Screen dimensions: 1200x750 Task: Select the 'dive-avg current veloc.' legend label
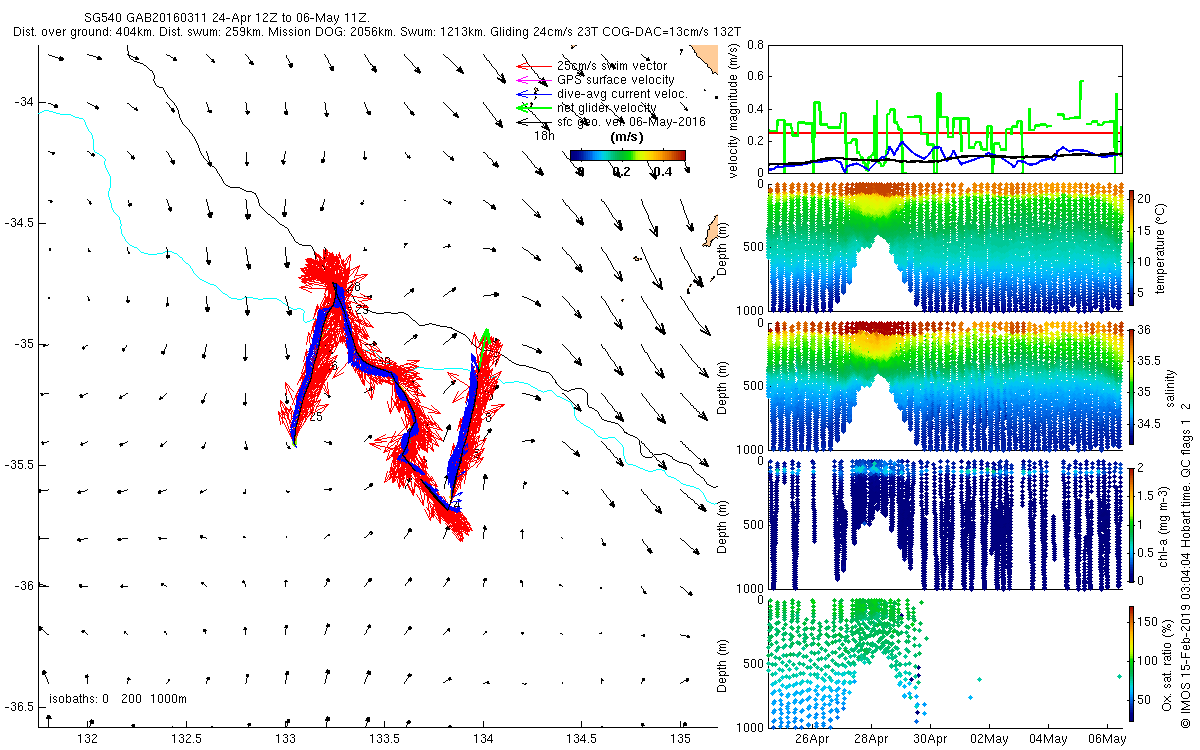pyautogui.click(x=624, y=94)
